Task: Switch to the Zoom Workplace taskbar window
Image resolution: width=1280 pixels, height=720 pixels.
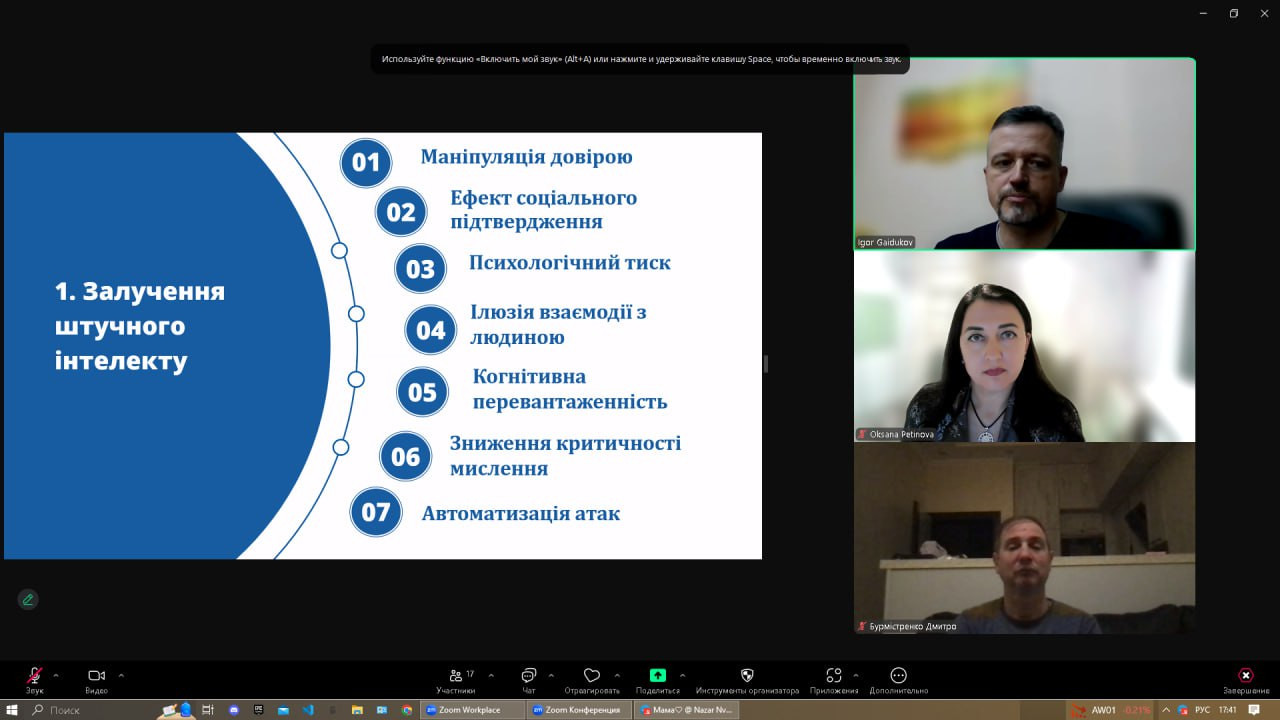Action: (x=473, y=710)
